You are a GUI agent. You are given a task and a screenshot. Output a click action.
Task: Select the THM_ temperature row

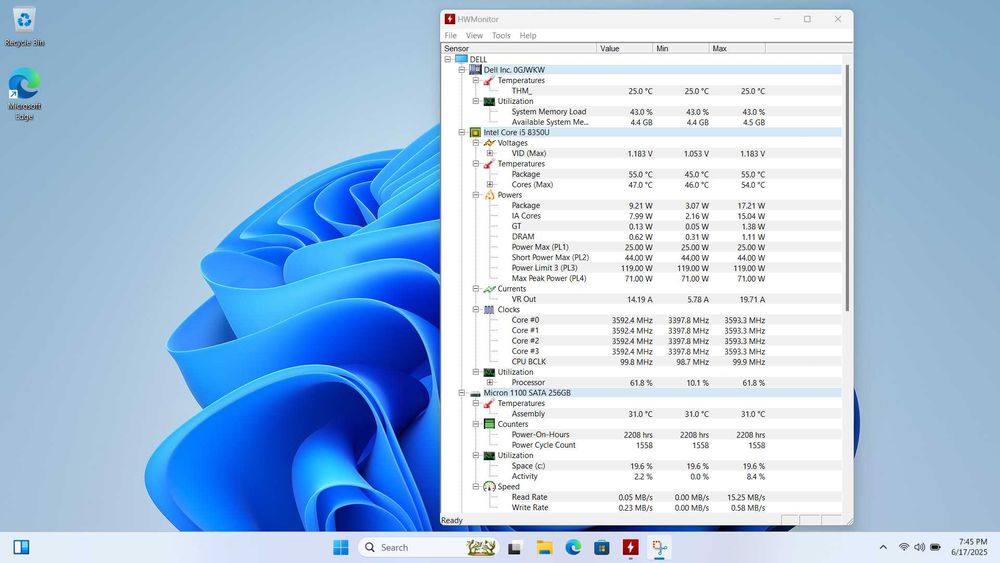(x=641, y=91)
